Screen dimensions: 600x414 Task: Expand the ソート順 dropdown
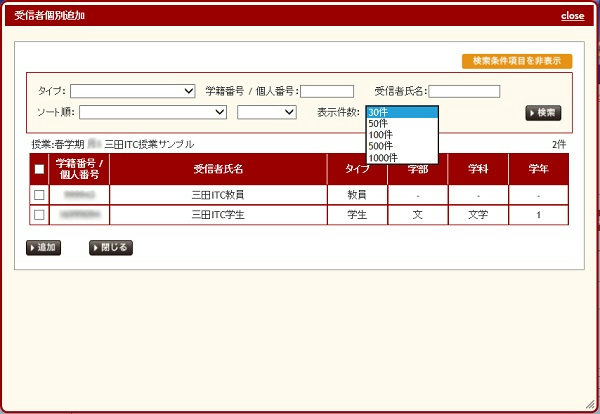[x=153, y=112]
